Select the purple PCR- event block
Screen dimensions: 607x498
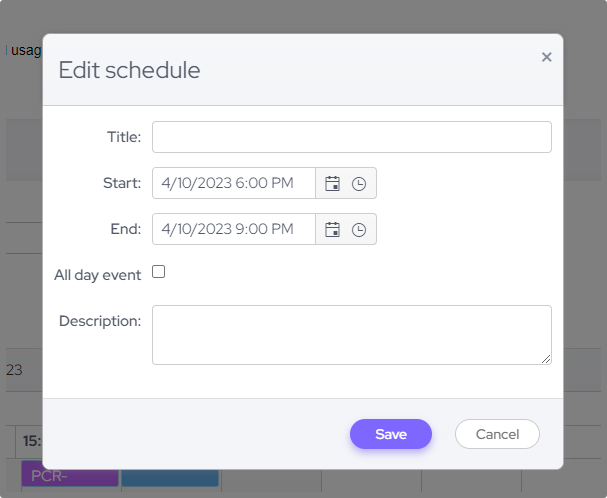[x=70, y=476]
